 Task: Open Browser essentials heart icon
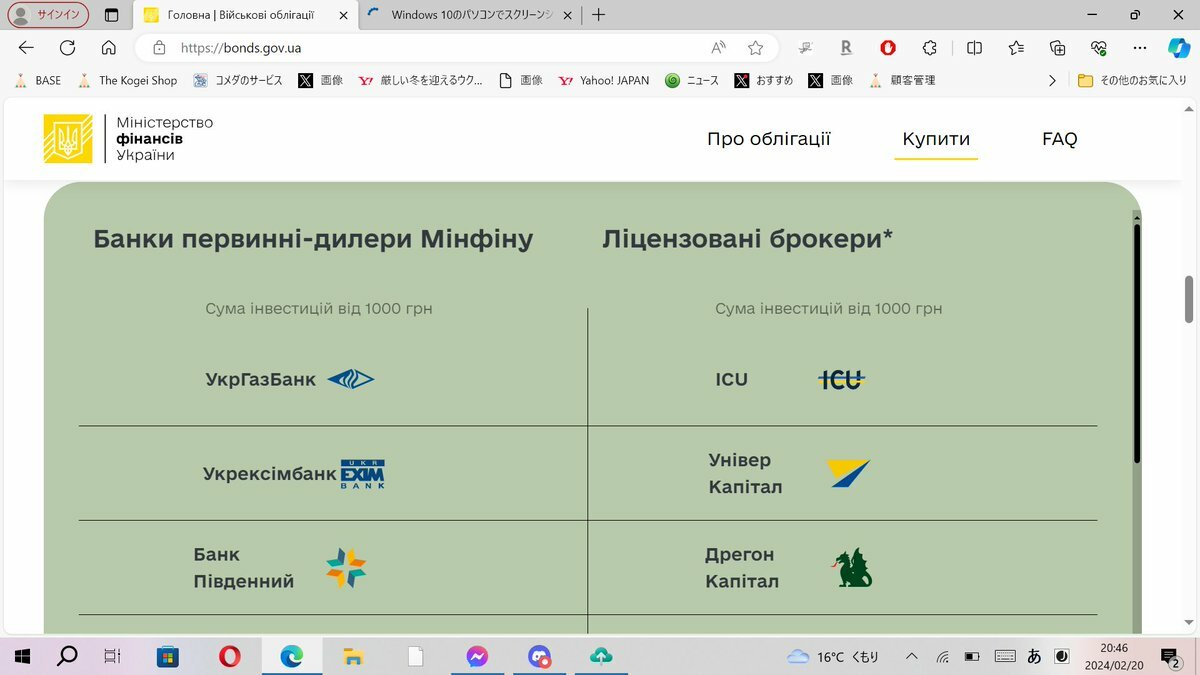coord(1099,47)
